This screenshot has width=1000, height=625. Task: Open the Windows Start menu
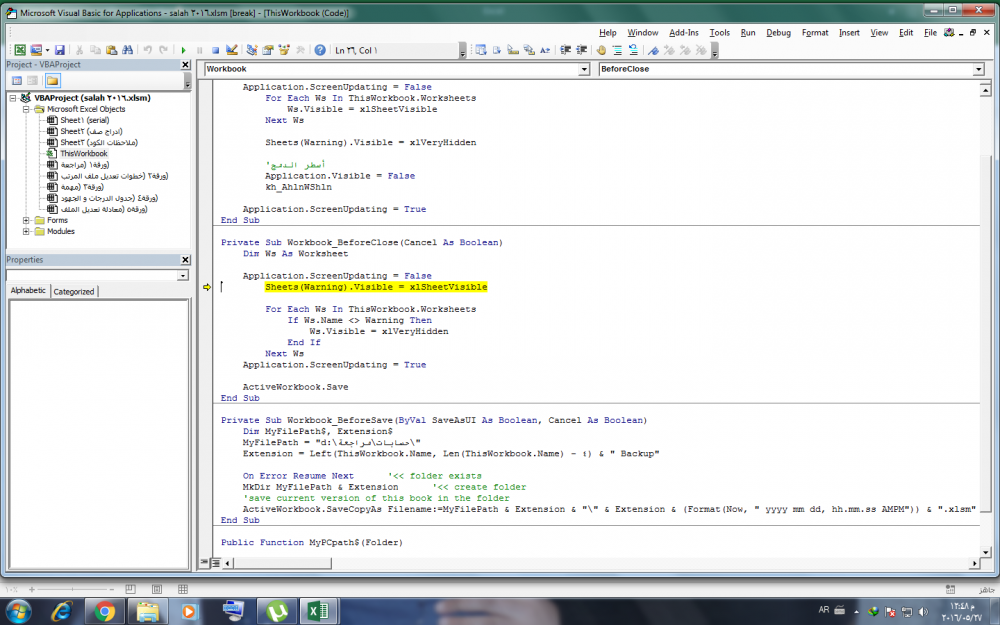[18, 612]
